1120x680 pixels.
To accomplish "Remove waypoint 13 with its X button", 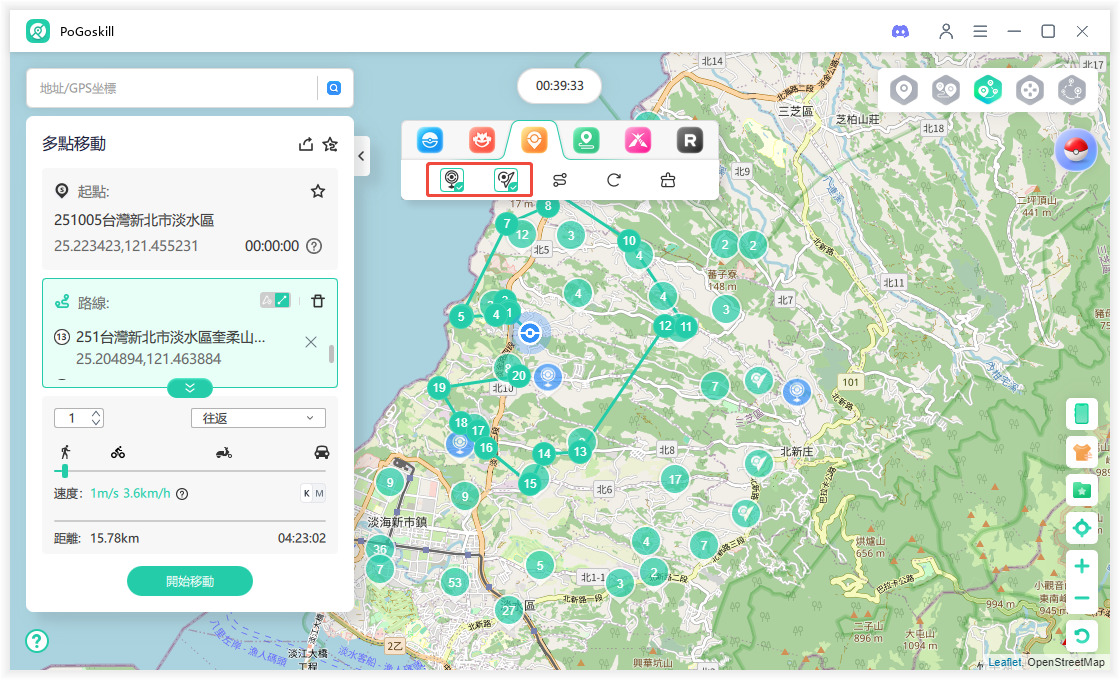I will point(311,342).
